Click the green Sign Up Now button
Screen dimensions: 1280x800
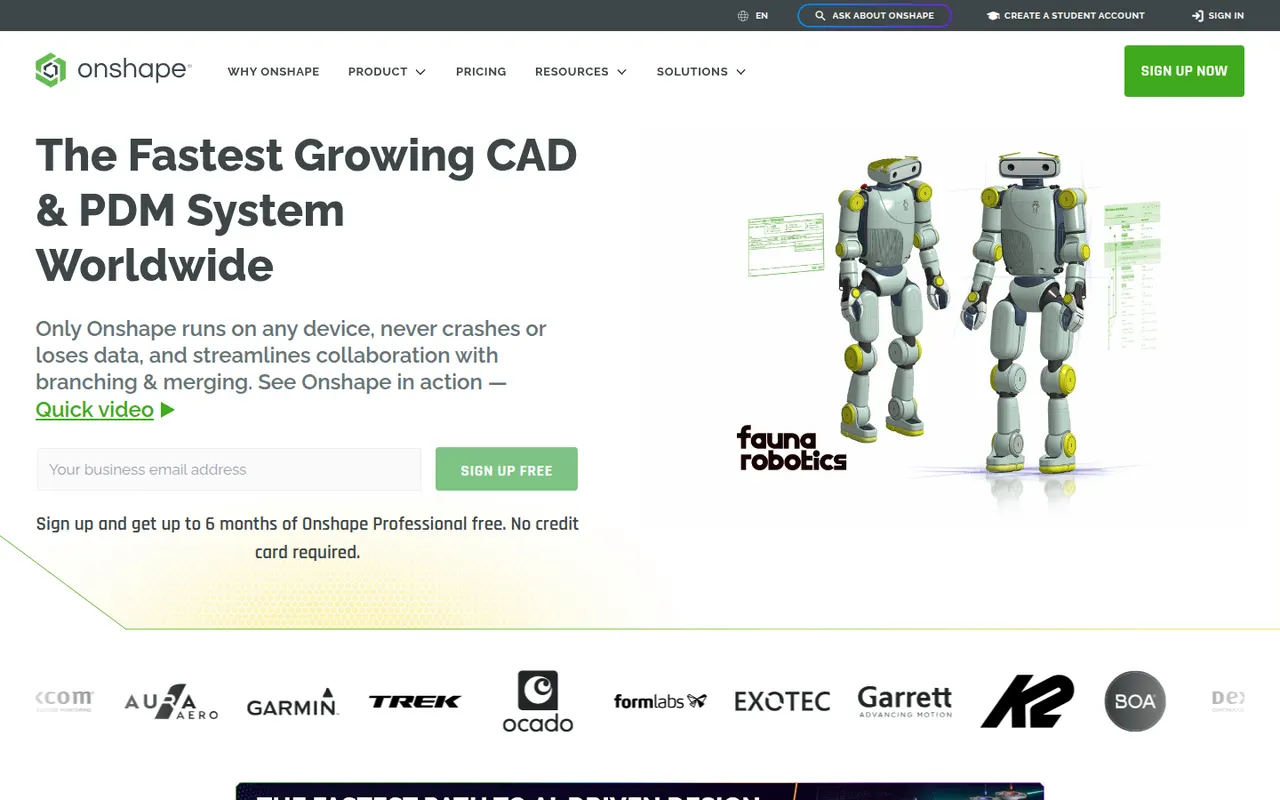click(x=1184, y=71)
